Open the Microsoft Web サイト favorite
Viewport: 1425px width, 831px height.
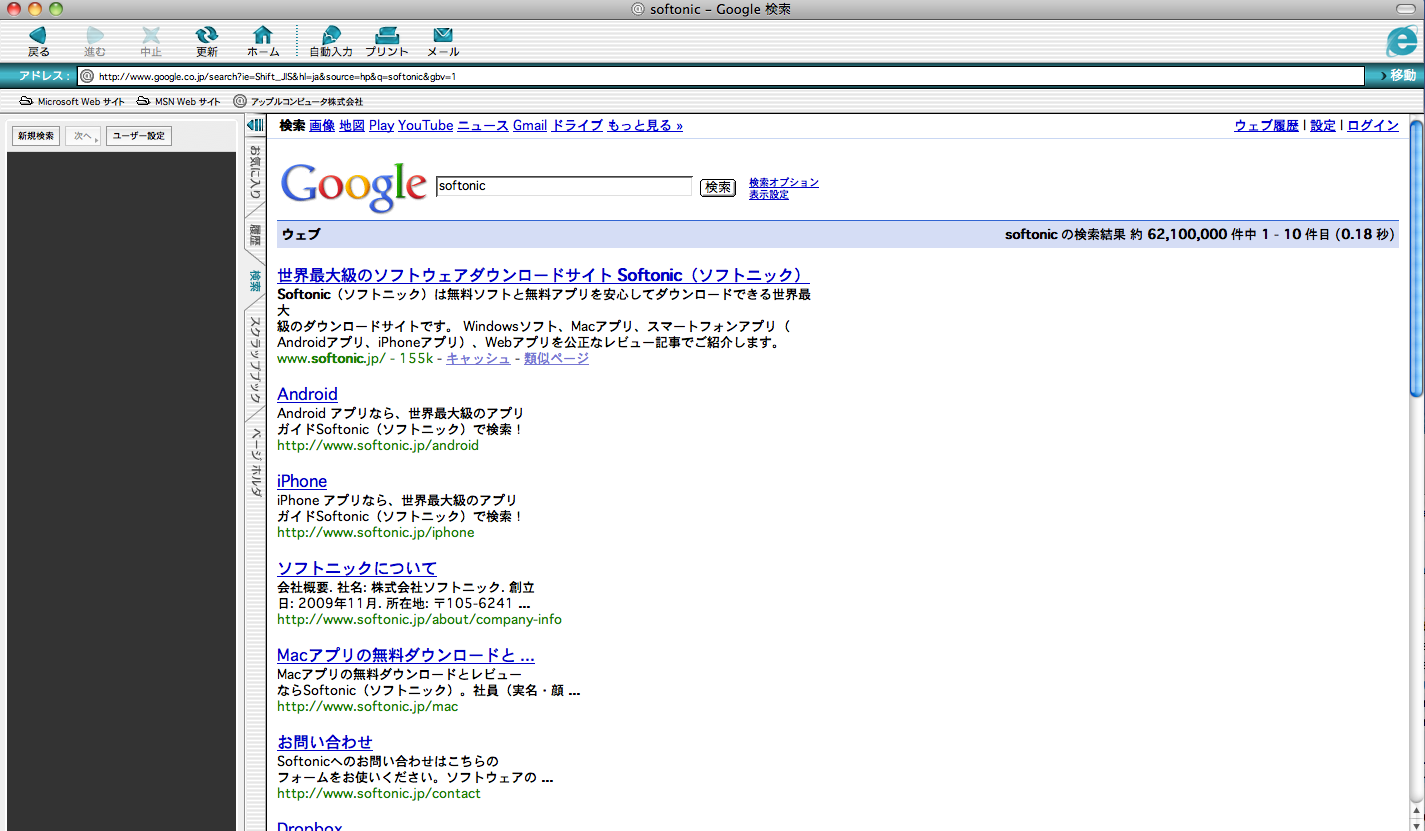[72, 101]
